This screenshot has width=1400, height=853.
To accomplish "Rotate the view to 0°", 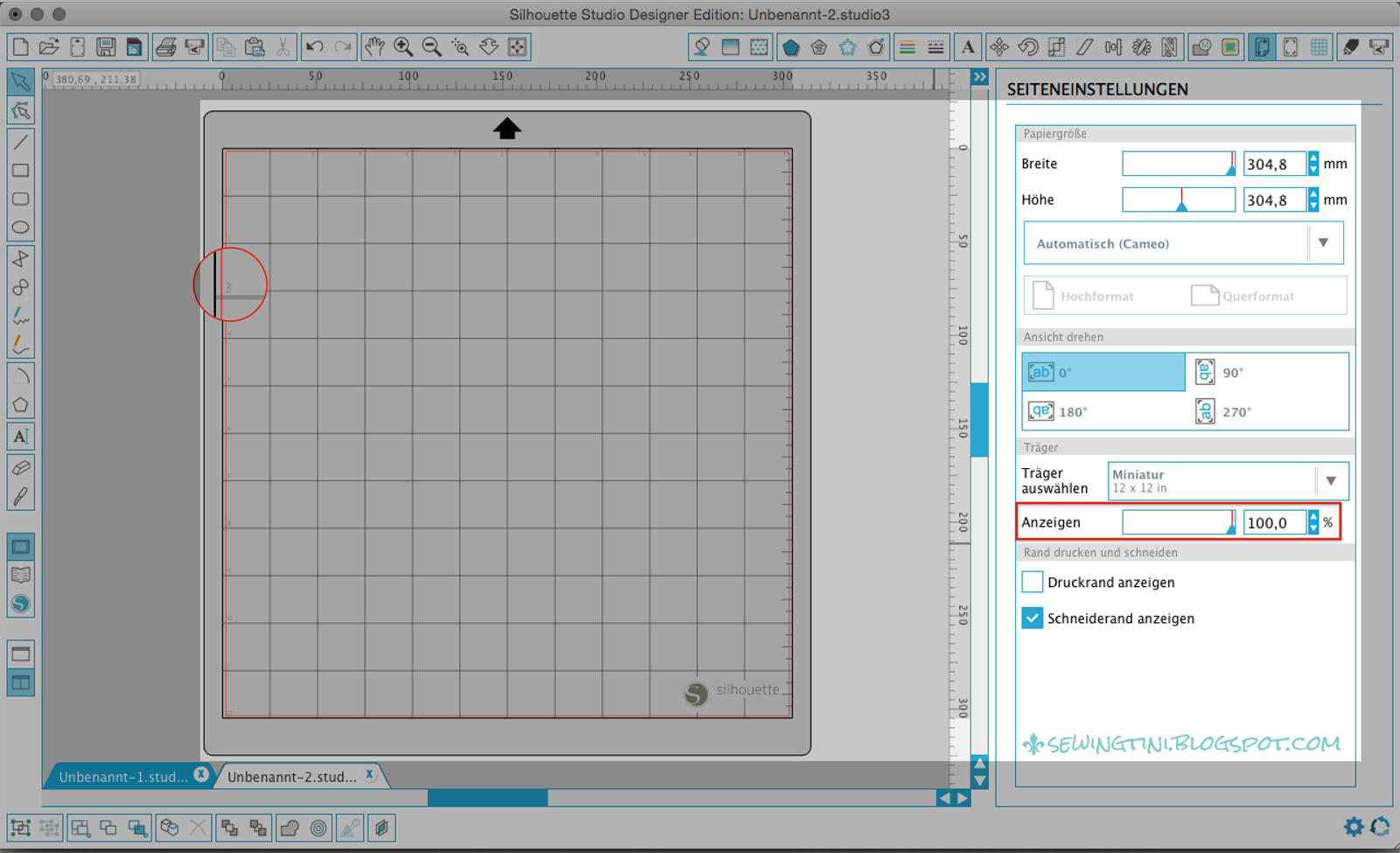I will point(1103,373).
